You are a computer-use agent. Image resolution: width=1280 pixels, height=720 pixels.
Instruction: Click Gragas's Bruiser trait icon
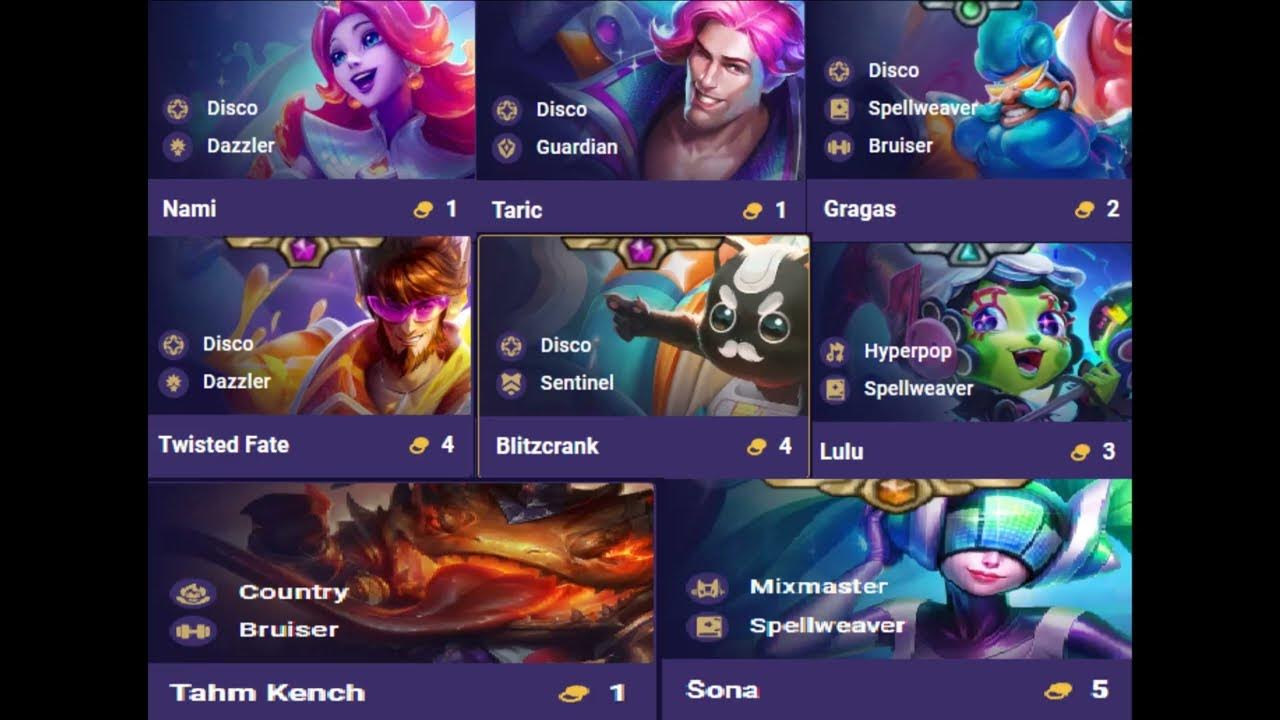[838, 146]
